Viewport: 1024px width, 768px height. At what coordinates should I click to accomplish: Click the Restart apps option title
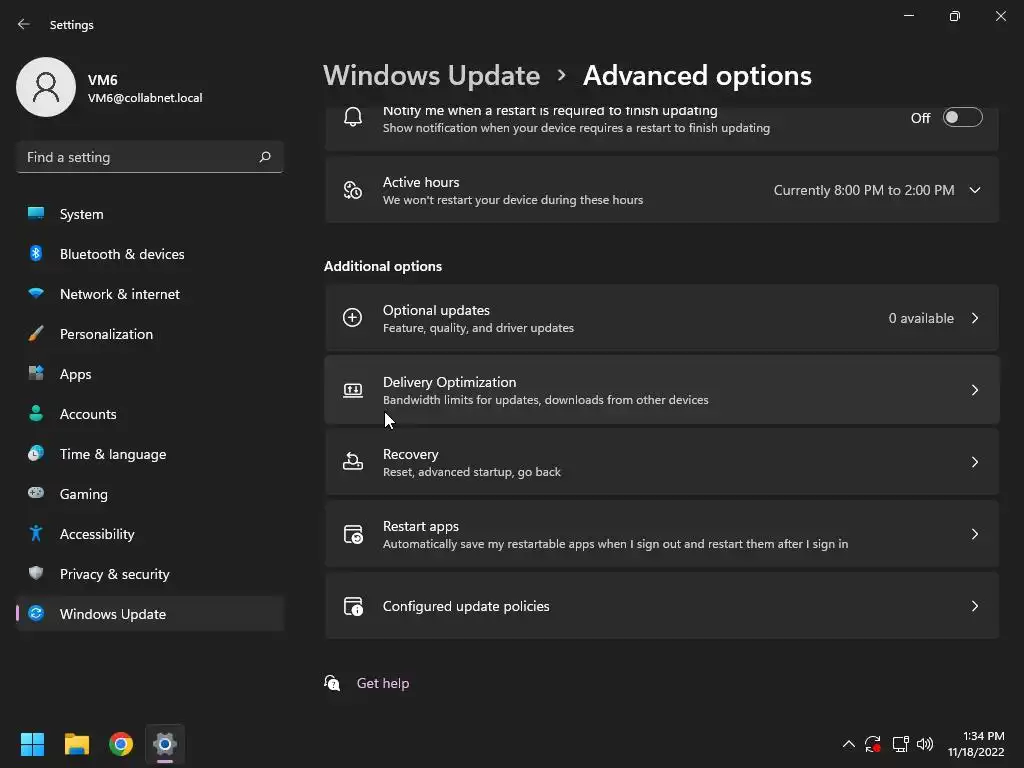tap(421, 526)
